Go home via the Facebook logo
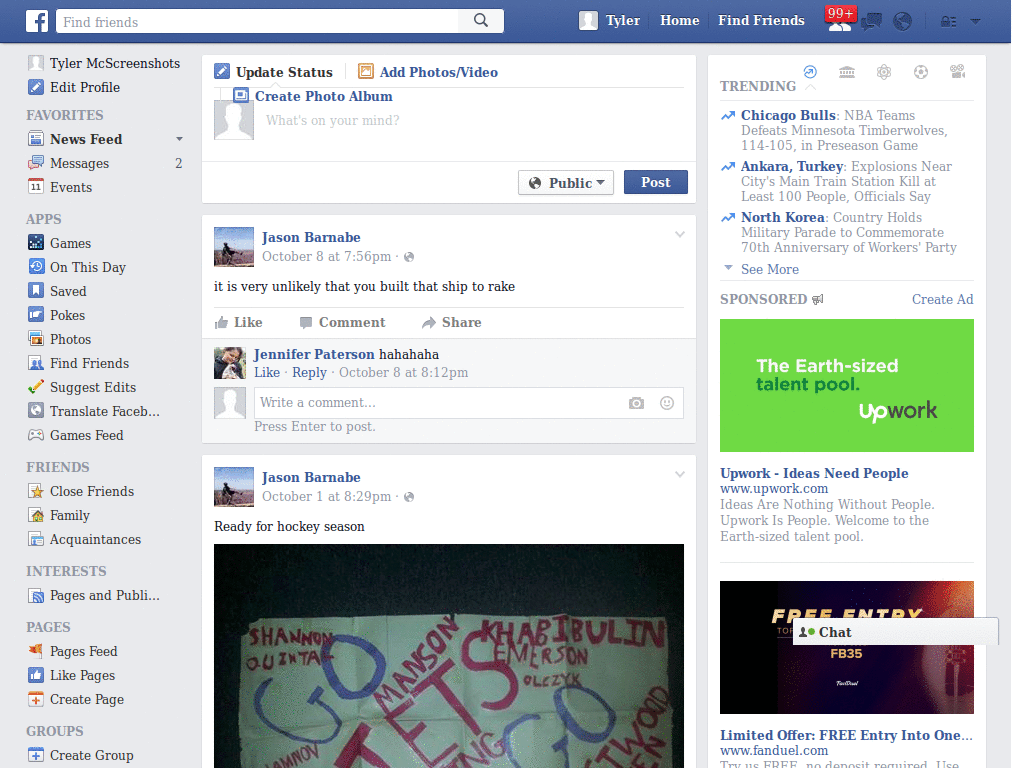 click(x=37, y=20)
